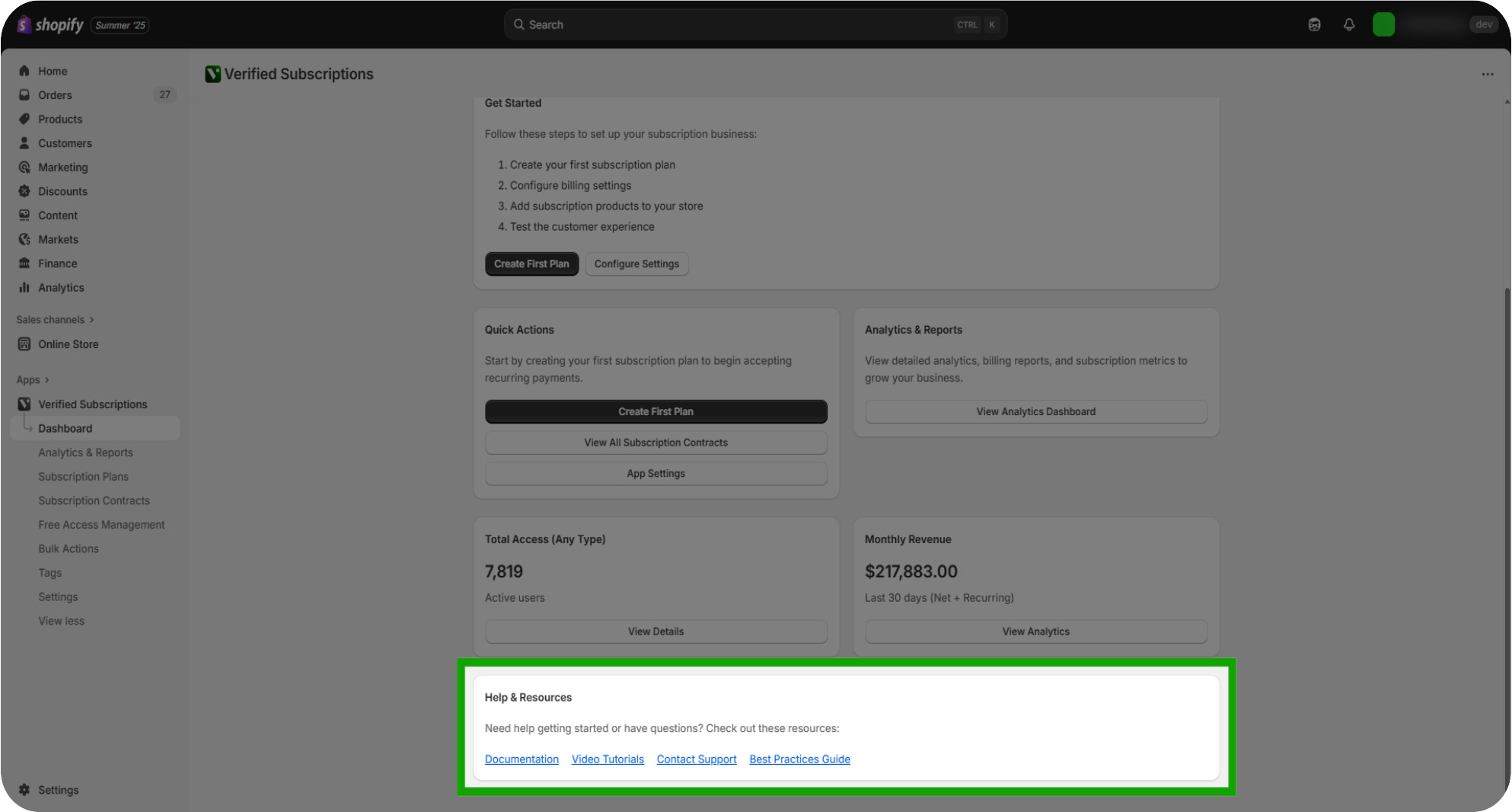Click into the Search field
Viewport: 1512px width, 812px height.
755,24
